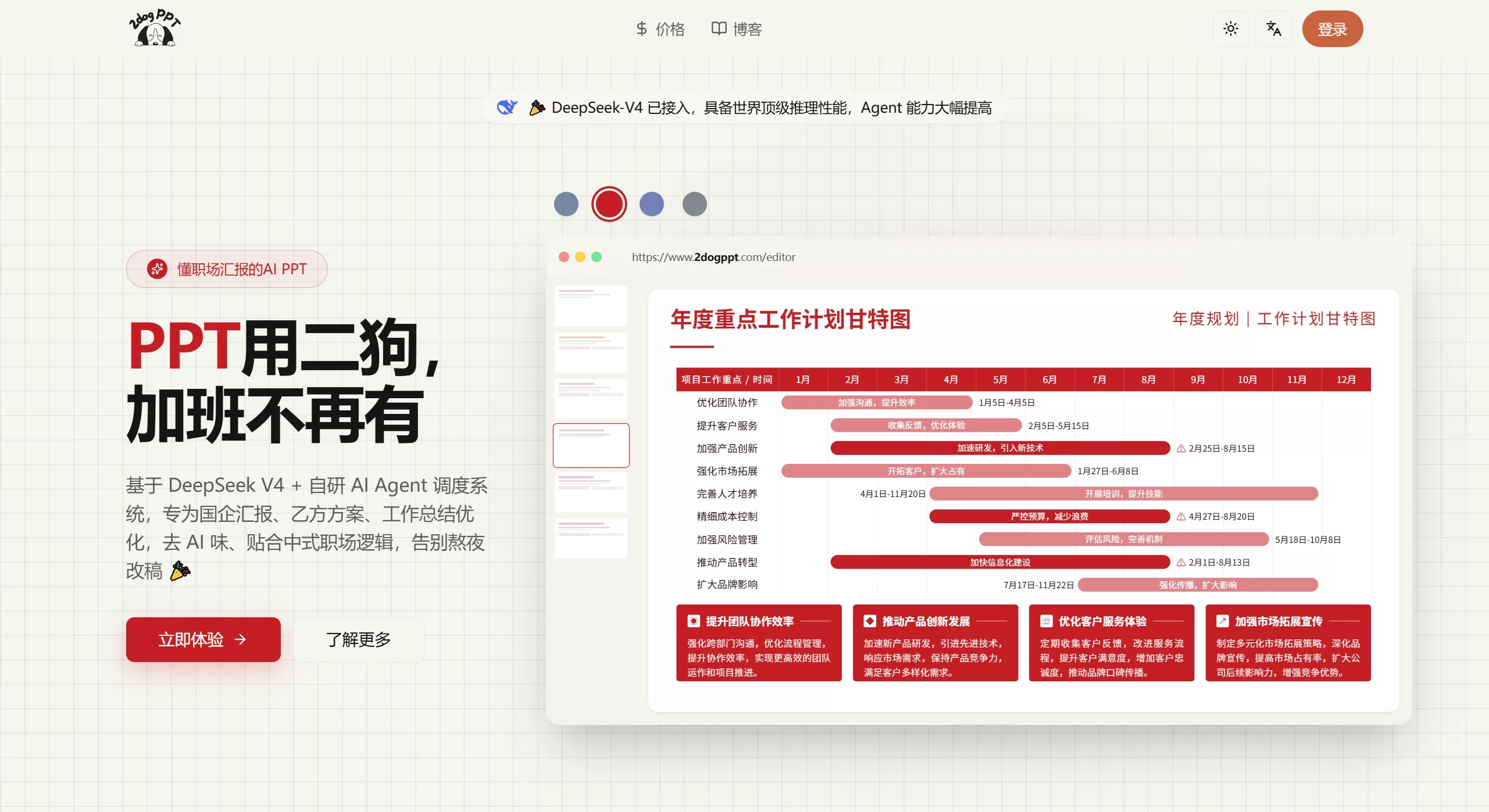Click the 懂职场汇报的AI PPT badge
This screenshot has height=812, width=1489.
[x=227, y=269]
